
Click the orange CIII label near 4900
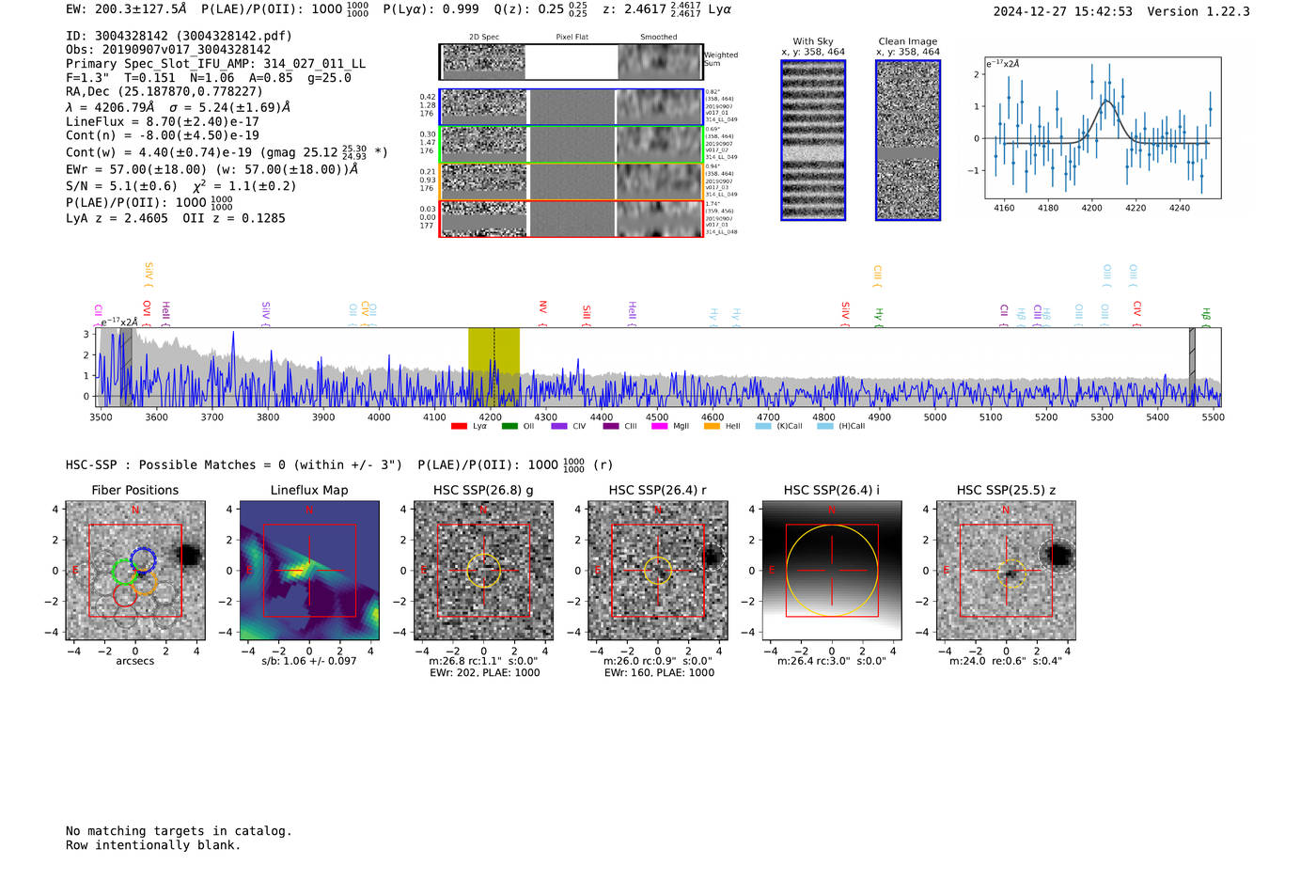coord(877,275)
